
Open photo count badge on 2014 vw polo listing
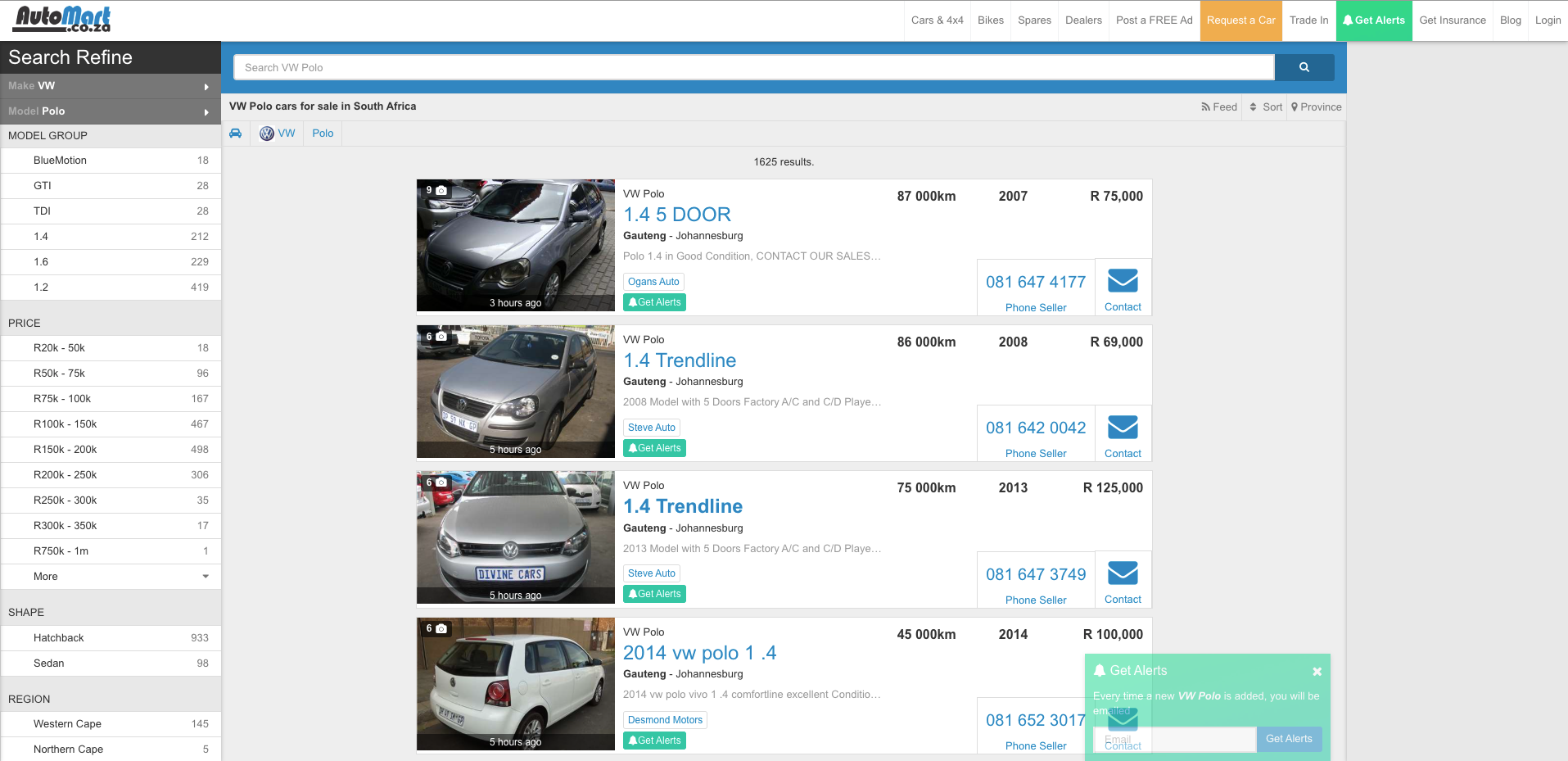436,628
